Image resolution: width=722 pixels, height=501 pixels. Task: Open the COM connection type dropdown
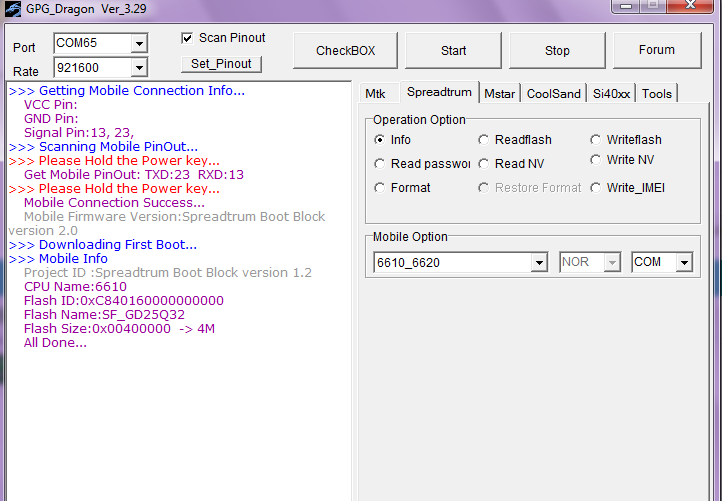click(x=684, y=262)
